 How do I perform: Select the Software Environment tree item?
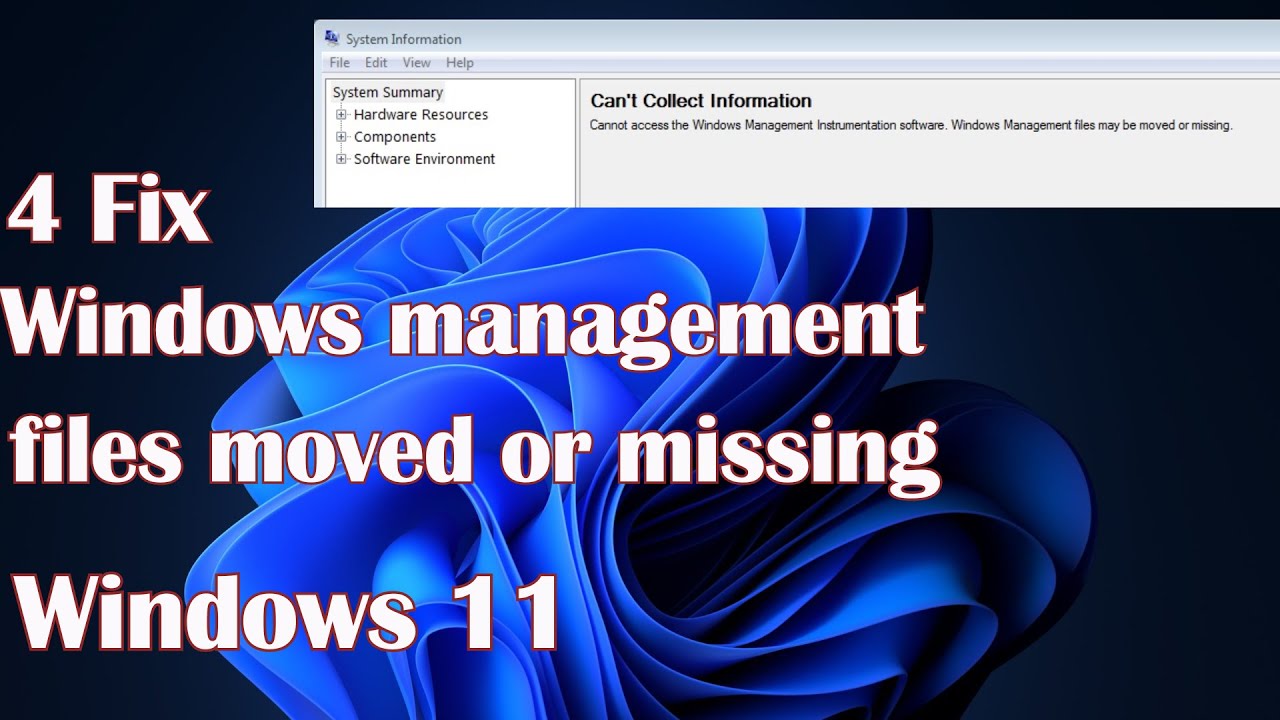tap(424, 158)
